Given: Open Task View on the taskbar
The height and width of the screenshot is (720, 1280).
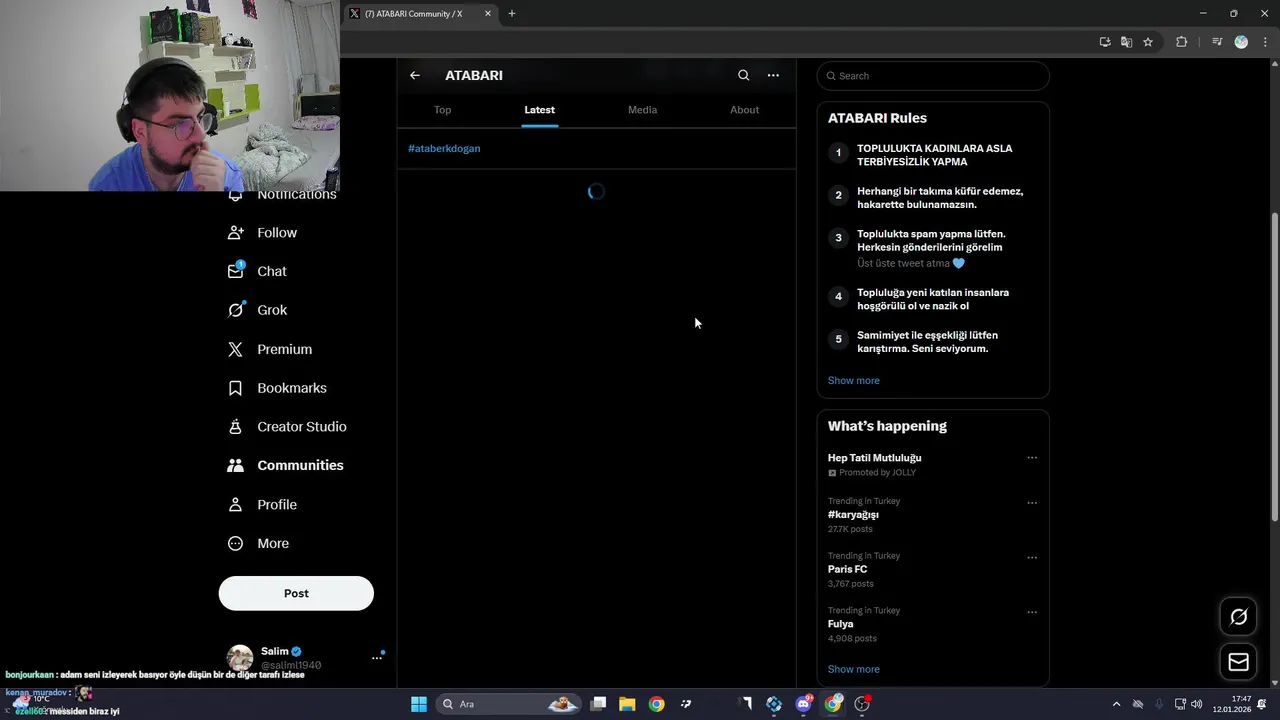Looking at the screenshot, I should pos(598,704).
